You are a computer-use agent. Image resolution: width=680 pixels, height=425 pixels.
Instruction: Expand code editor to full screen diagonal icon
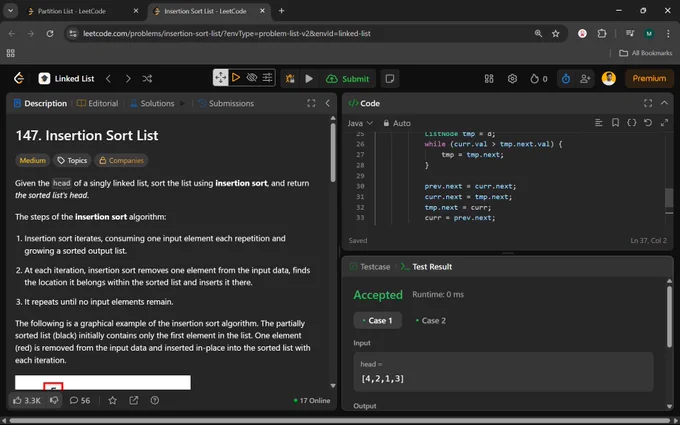(x=664, y=123)
